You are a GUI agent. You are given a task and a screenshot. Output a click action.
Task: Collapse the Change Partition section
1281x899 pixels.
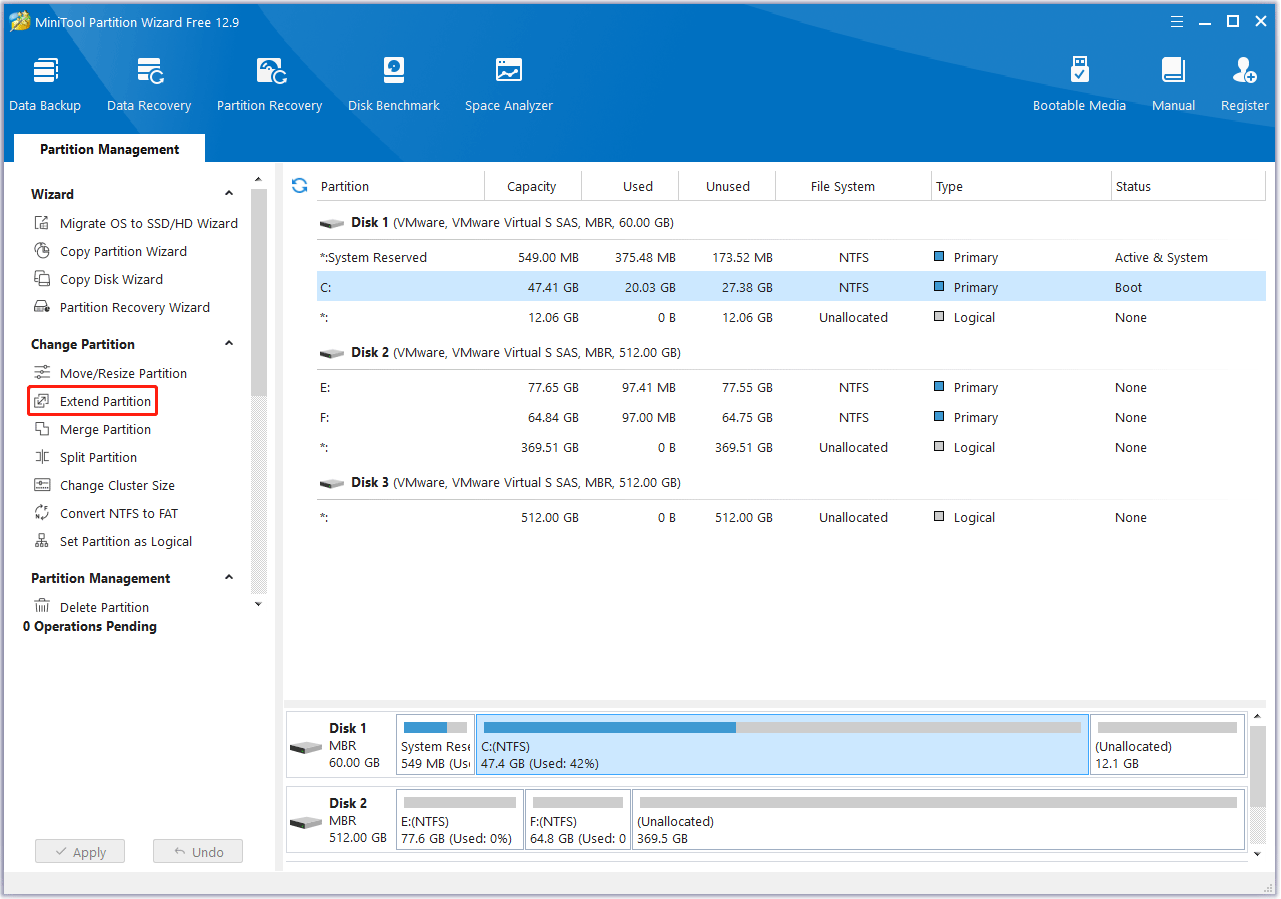tap(229, 344)
